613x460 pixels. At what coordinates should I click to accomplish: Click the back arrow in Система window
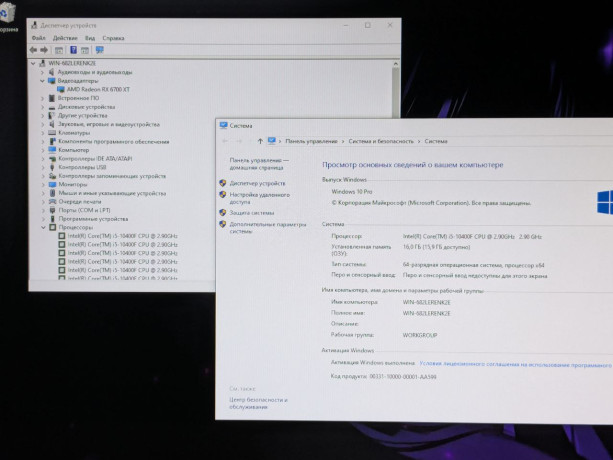(225, 141)
